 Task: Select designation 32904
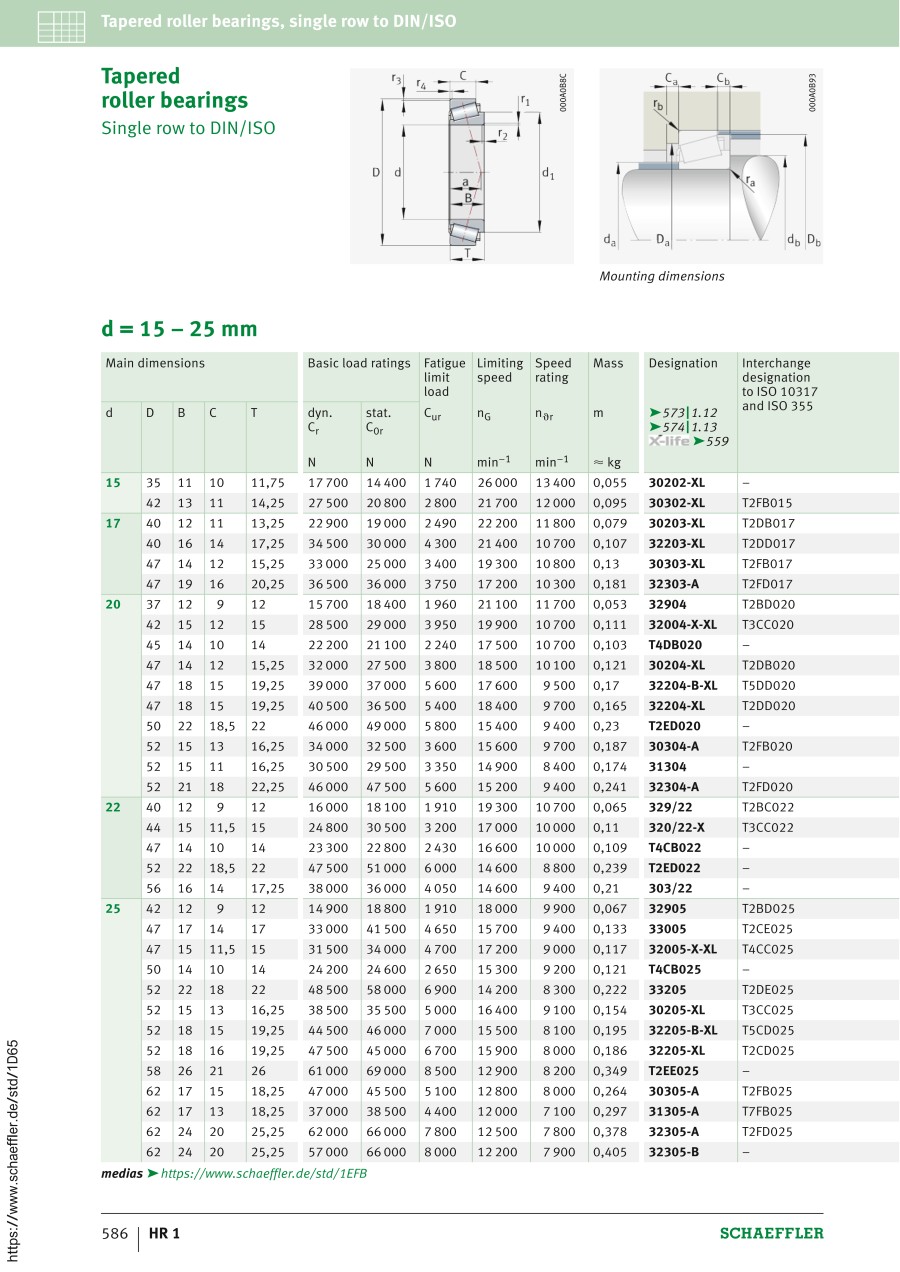(665, 604)
